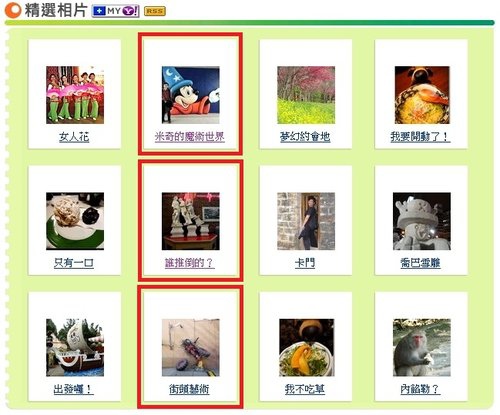Image resolution: width=500 pixels, height=415 pixels.
Task: Open the noodle bowl photo thumbnail
Action: tap(422, 95)
